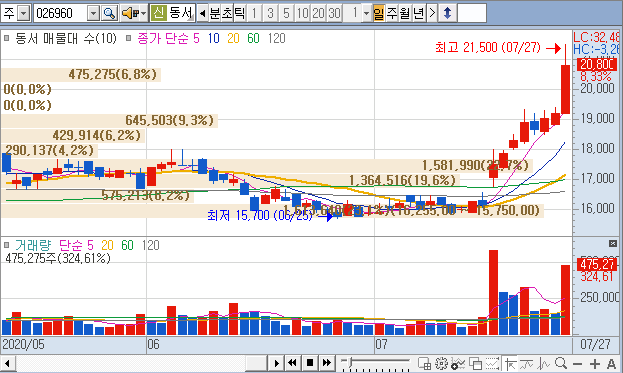Click the horizontal scrollbar left arrow
Image resolution: width=623 pixels, height=373 pixels.
(8, 363)
